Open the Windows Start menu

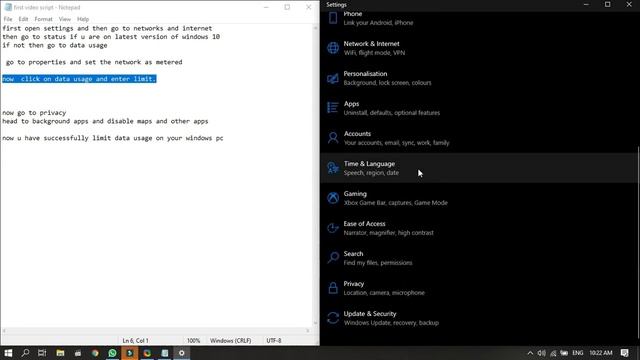point(8,353)
